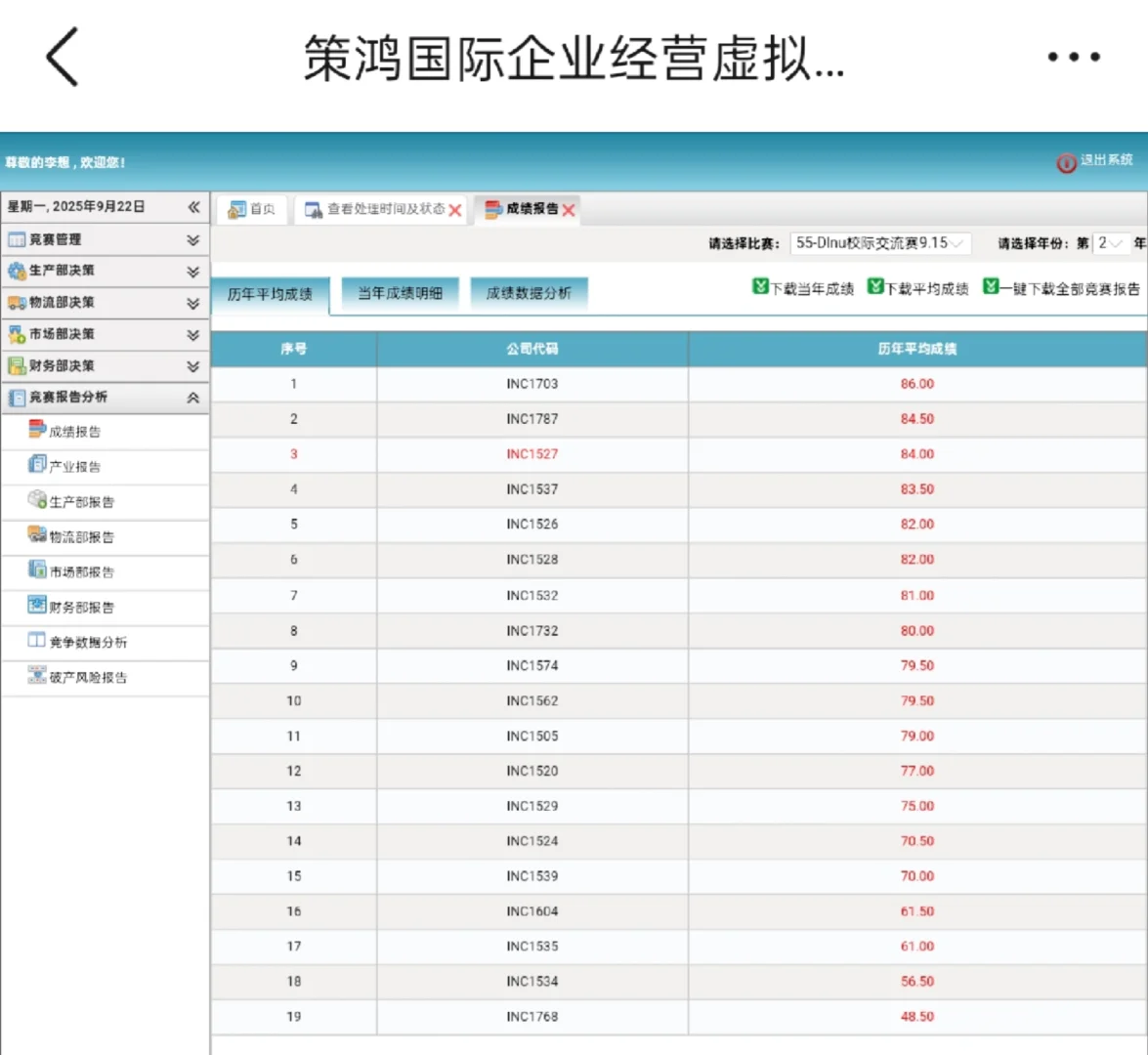Image resolution: width=1148 pixels, height=1055 pixels.
Task: Click the 破产风险报告 sidebar icon
Action: point(36,674)
